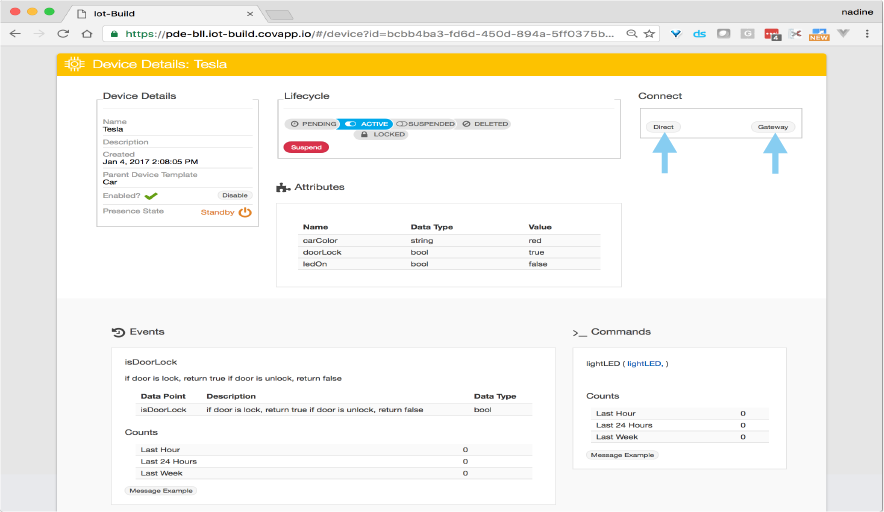Click the green Enabled checkmark

pos(151,196)
